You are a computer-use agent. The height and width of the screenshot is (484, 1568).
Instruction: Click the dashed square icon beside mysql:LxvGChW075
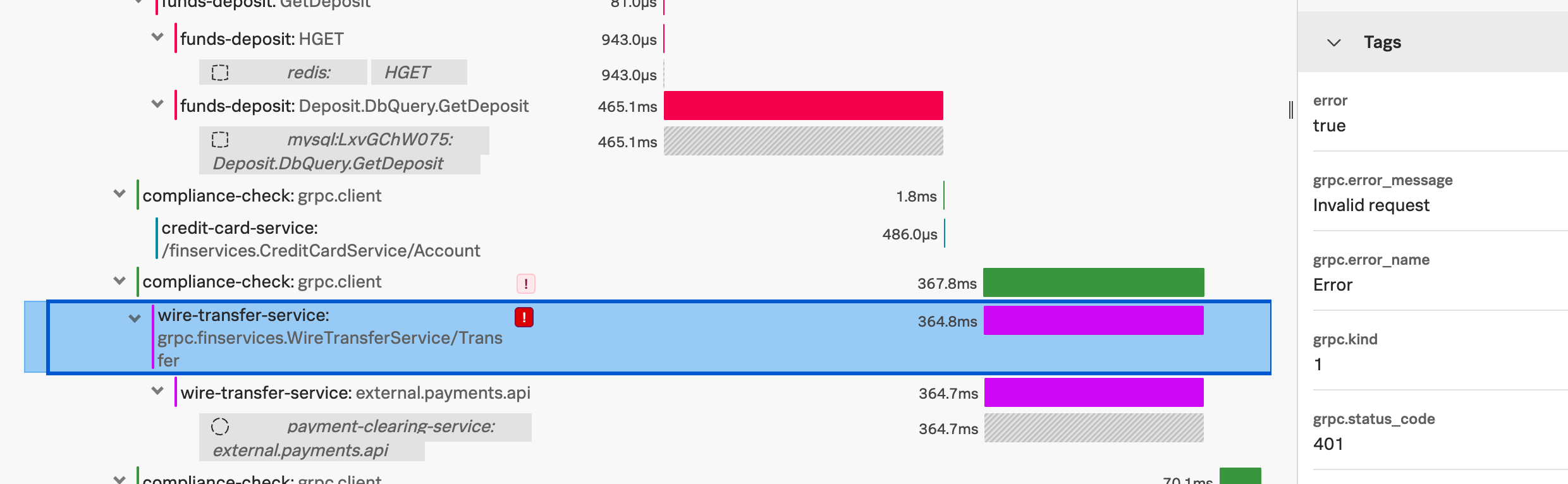click(220, 140)
